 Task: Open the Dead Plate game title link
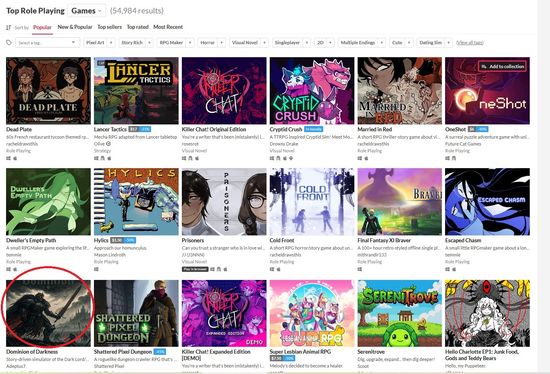tap(19, 129)
